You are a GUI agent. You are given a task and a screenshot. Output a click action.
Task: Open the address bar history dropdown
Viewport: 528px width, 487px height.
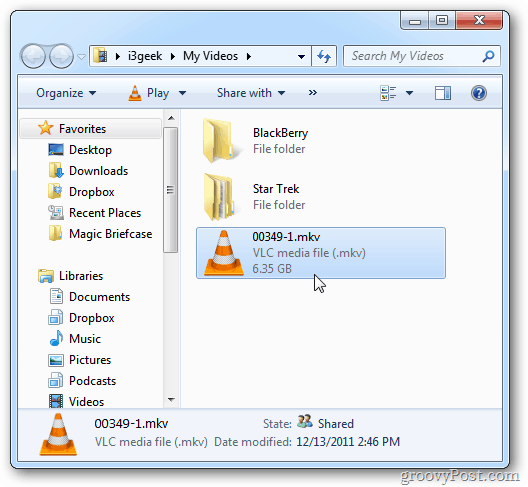301,57
